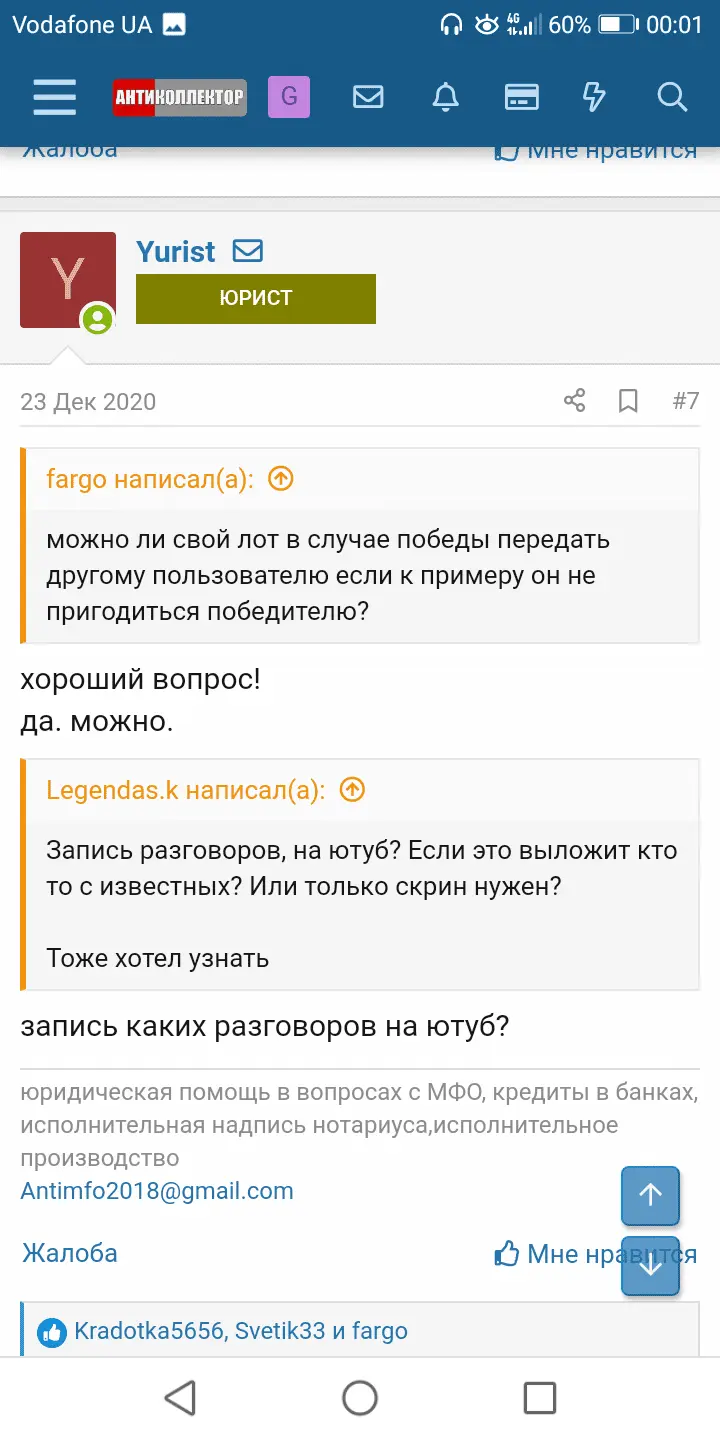Click the card icon in header

pos(521,97)
